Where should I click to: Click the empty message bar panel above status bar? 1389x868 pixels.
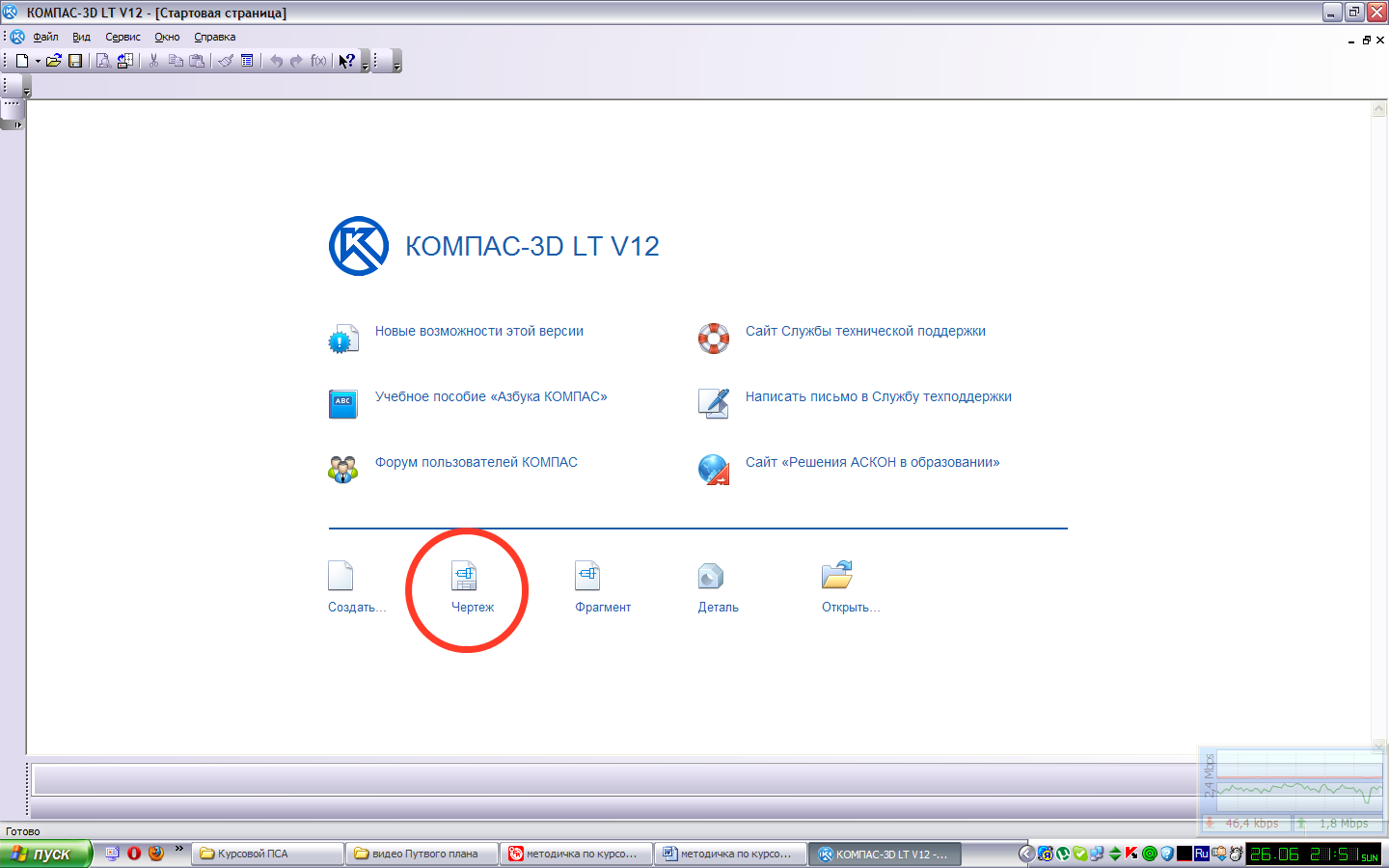coord(614,778)
